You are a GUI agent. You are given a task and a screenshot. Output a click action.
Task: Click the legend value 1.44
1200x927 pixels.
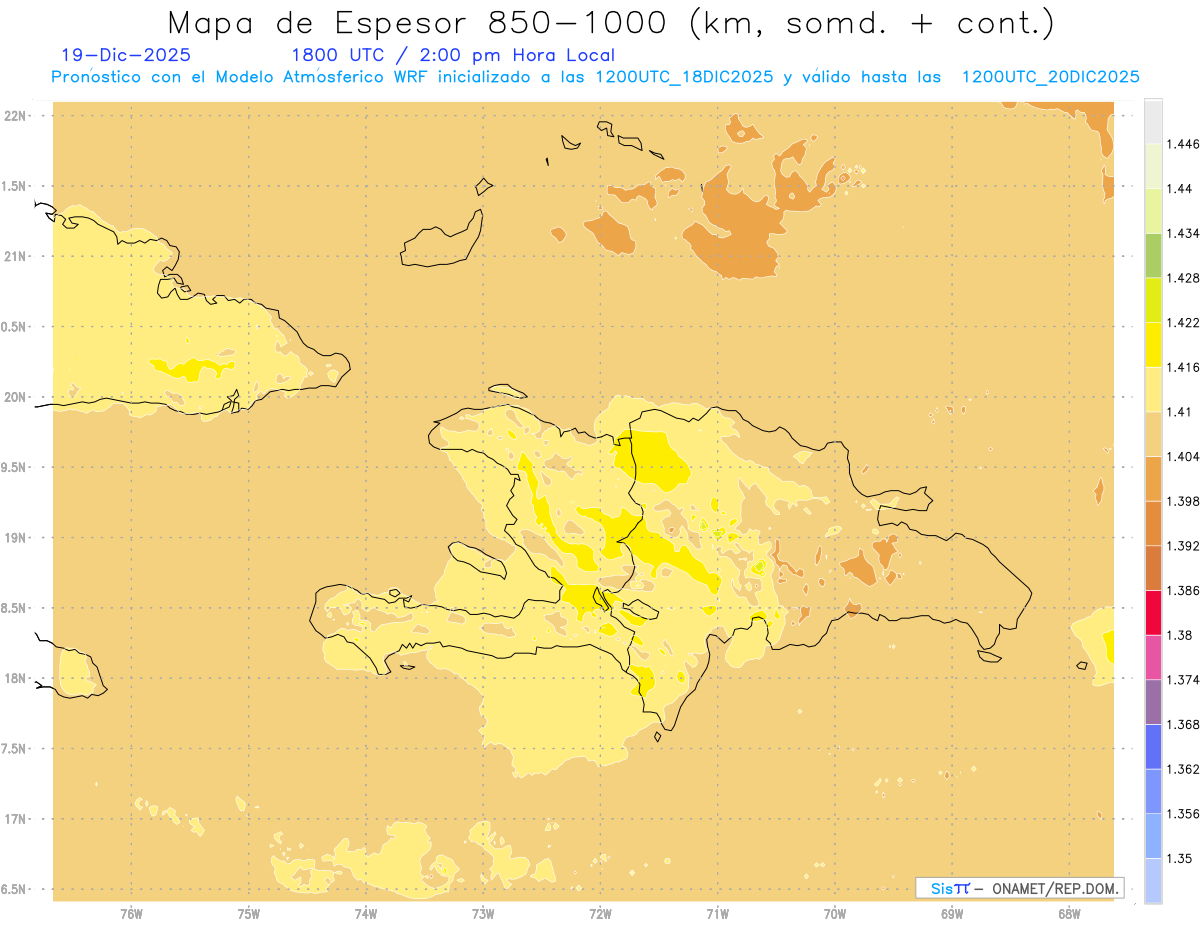[1180, 188]
